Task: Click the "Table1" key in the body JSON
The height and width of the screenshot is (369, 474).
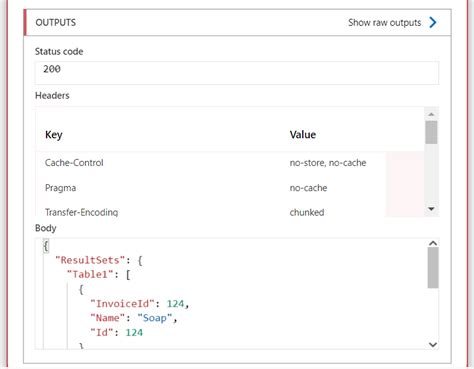Action: coord(90,274)
